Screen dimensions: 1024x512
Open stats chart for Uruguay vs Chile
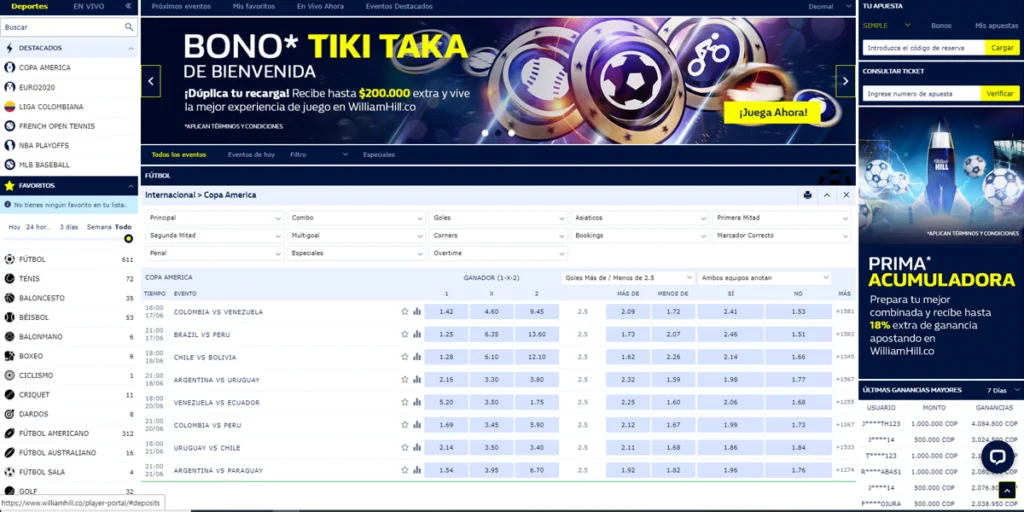click(x=417, y=448)
